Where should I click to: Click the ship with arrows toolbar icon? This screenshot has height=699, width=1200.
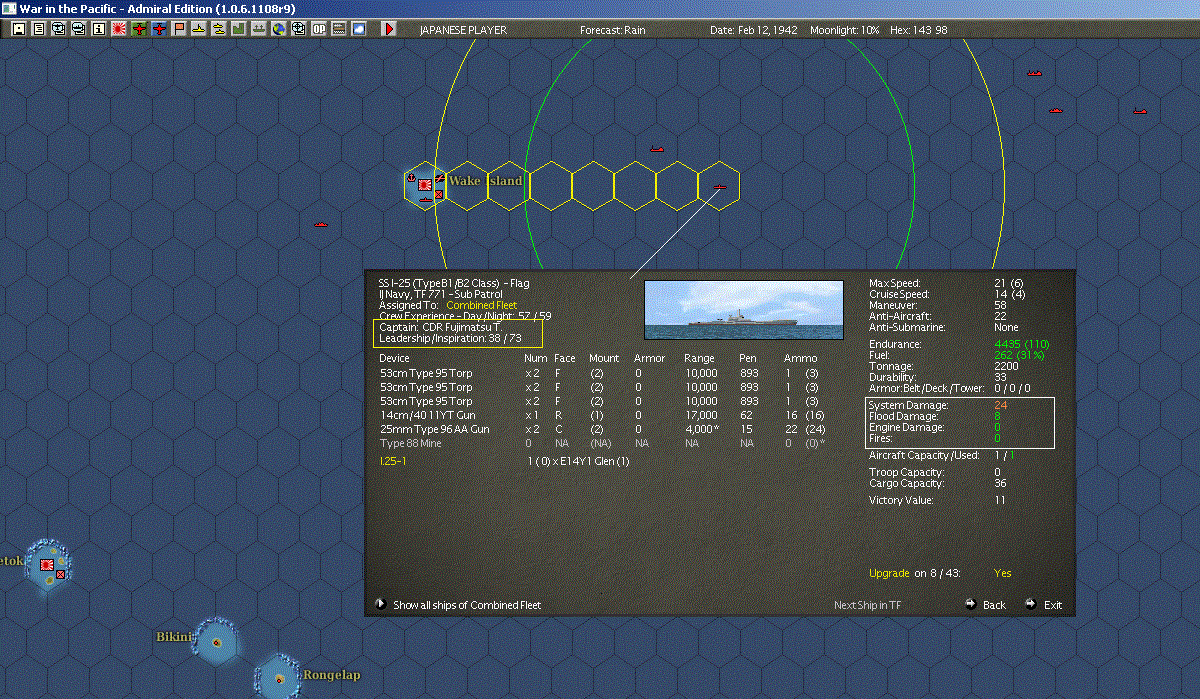[x=259, y=29]
